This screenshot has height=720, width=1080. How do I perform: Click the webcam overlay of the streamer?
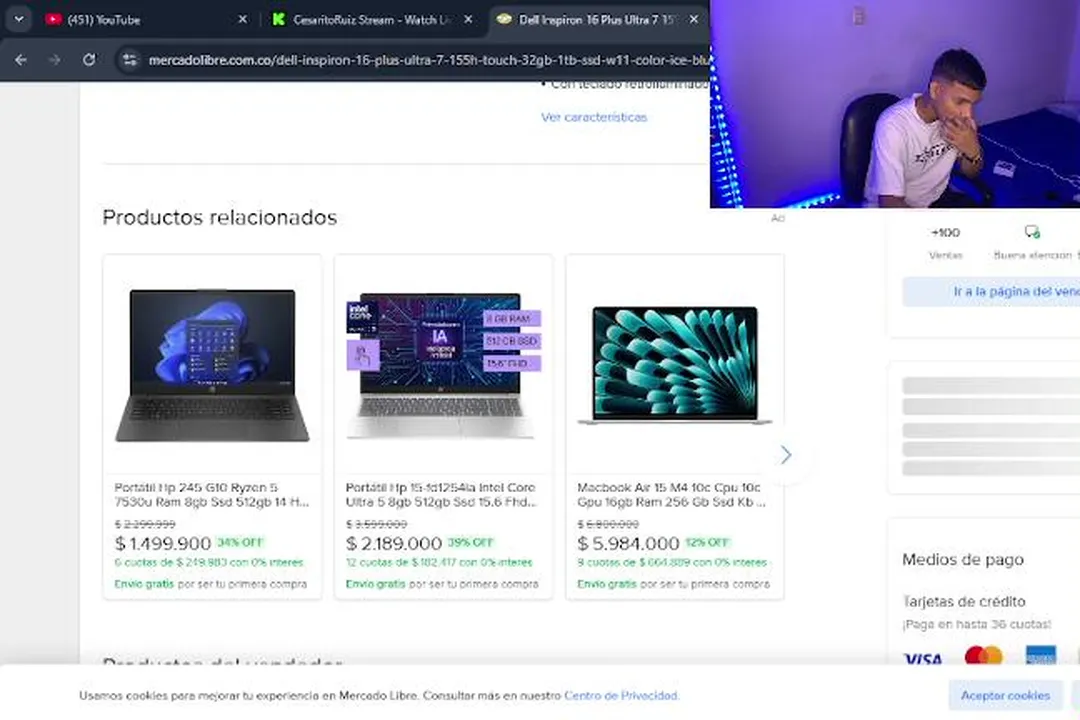pos(895,103)
